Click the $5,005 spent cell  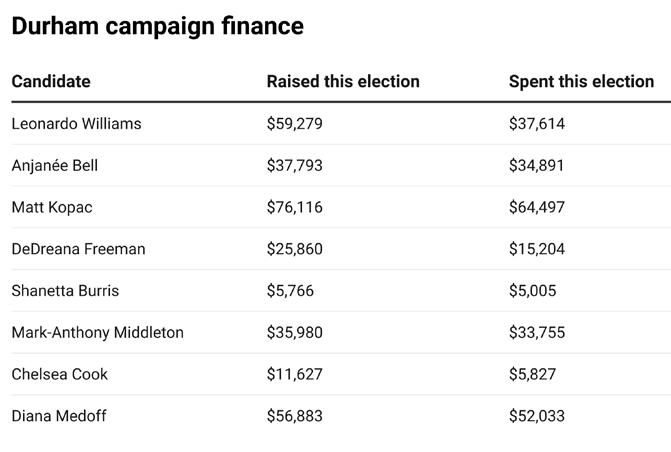532,291
